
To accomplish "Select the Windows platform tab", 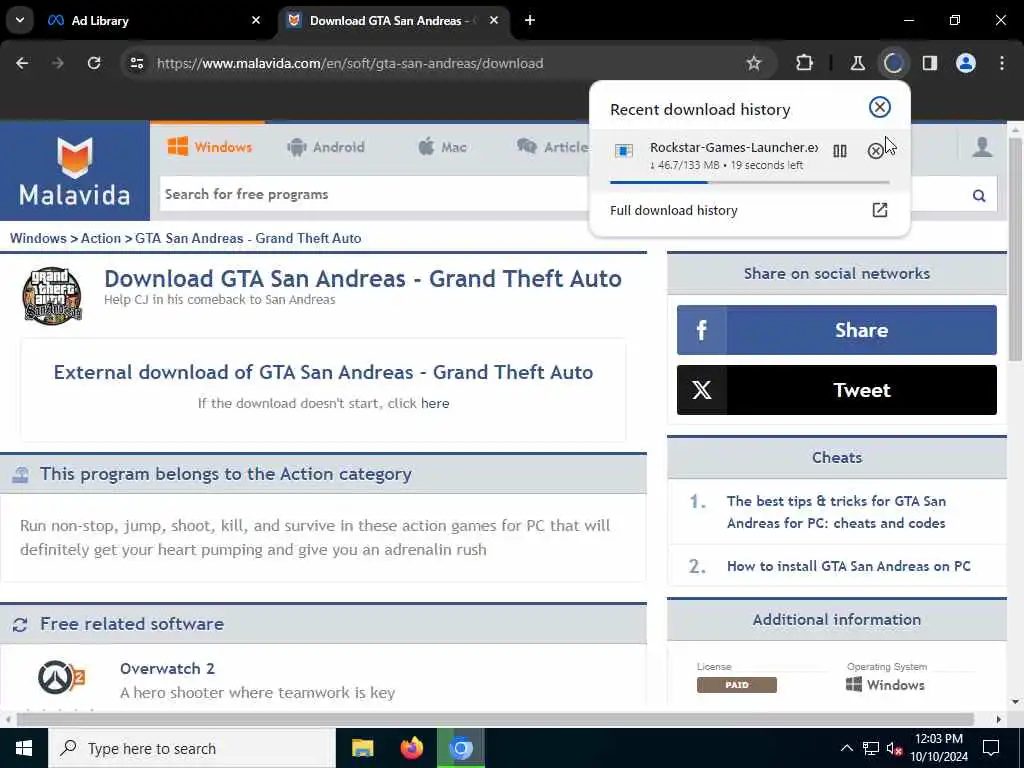I will point(210,147).
